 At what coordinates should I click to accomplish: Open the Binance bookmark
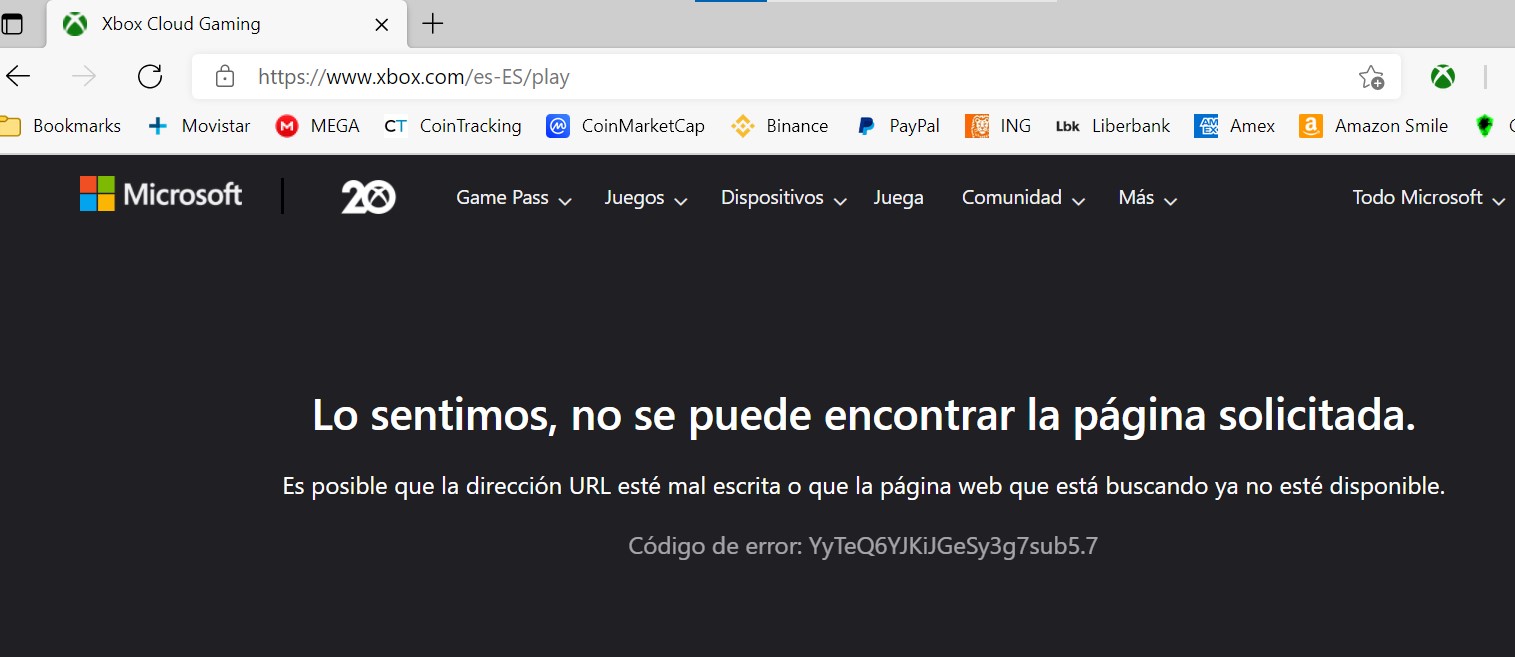click(780, 126)
